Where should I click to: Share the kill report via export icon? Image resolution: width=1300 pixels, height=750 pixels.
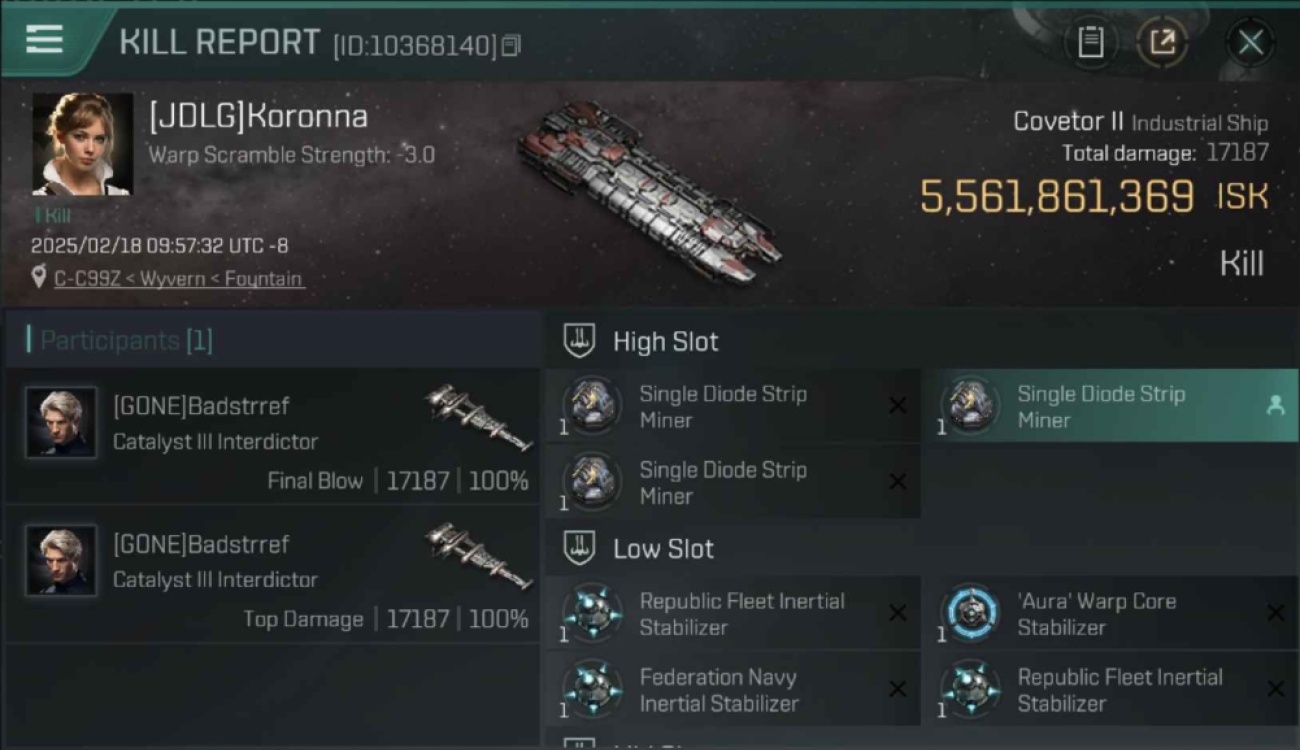point(1162,42)
